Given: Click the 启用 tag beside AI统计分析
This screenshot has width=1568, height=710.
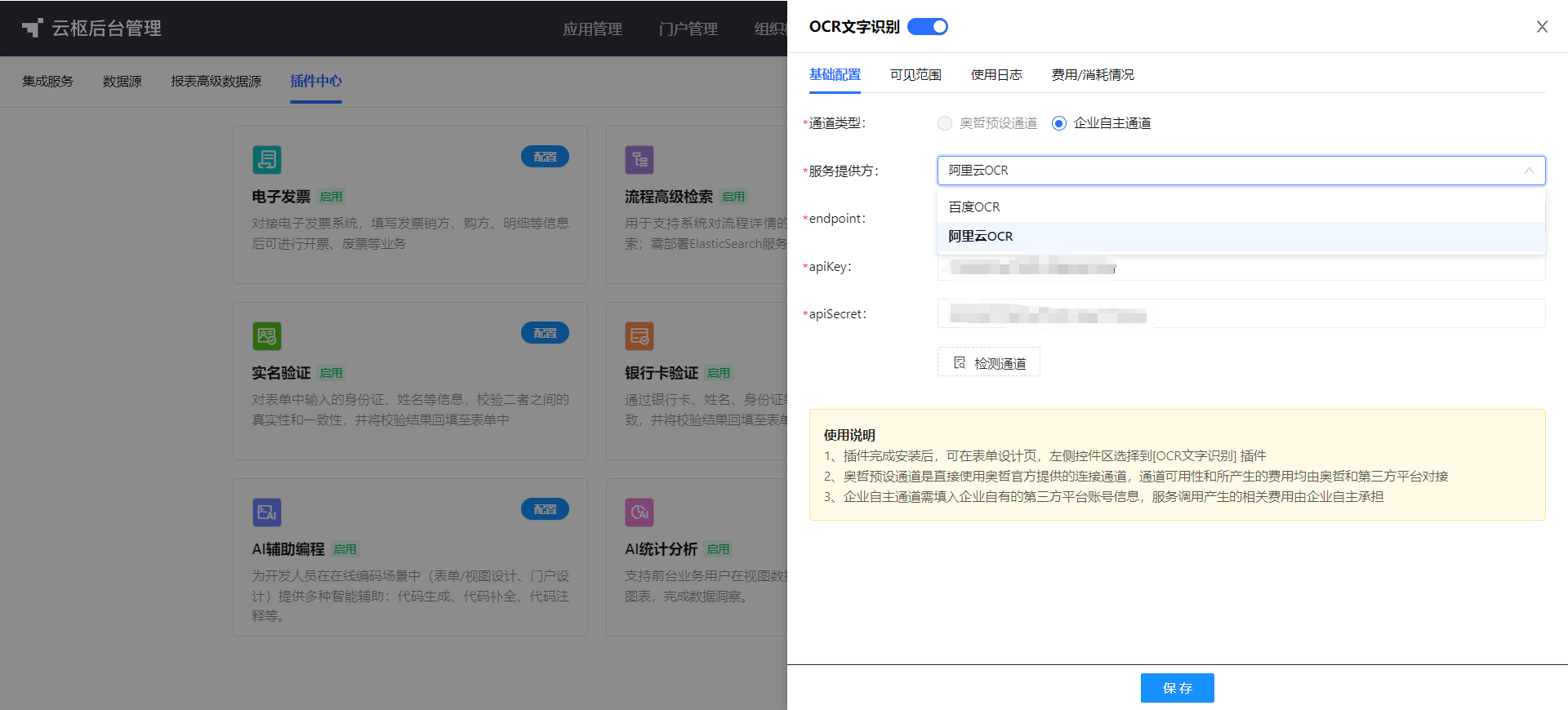Looking at the screenshot, I should 719,549.
